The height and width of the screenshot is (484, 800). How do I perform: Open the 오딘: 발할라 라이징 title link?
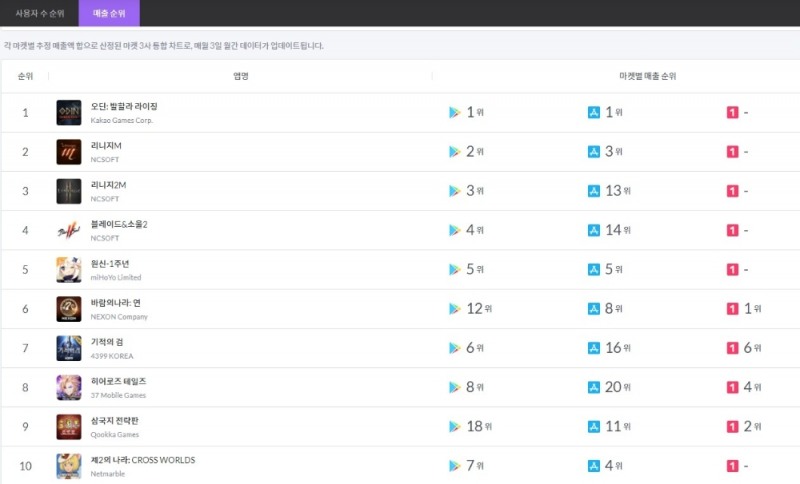[x=124, y=106]
